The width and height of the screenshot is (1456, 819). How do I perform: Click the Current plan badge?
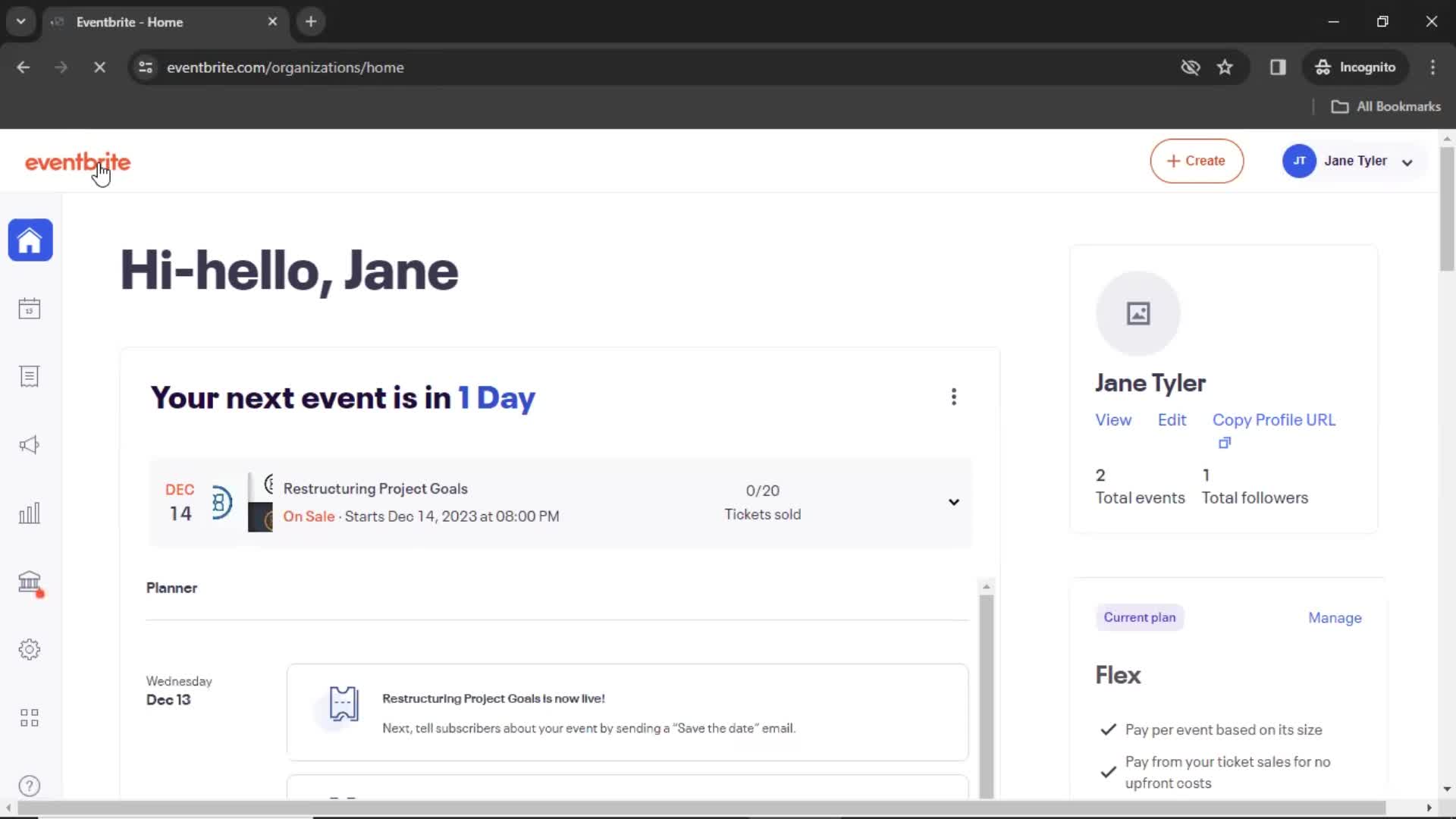point(1140,617)
